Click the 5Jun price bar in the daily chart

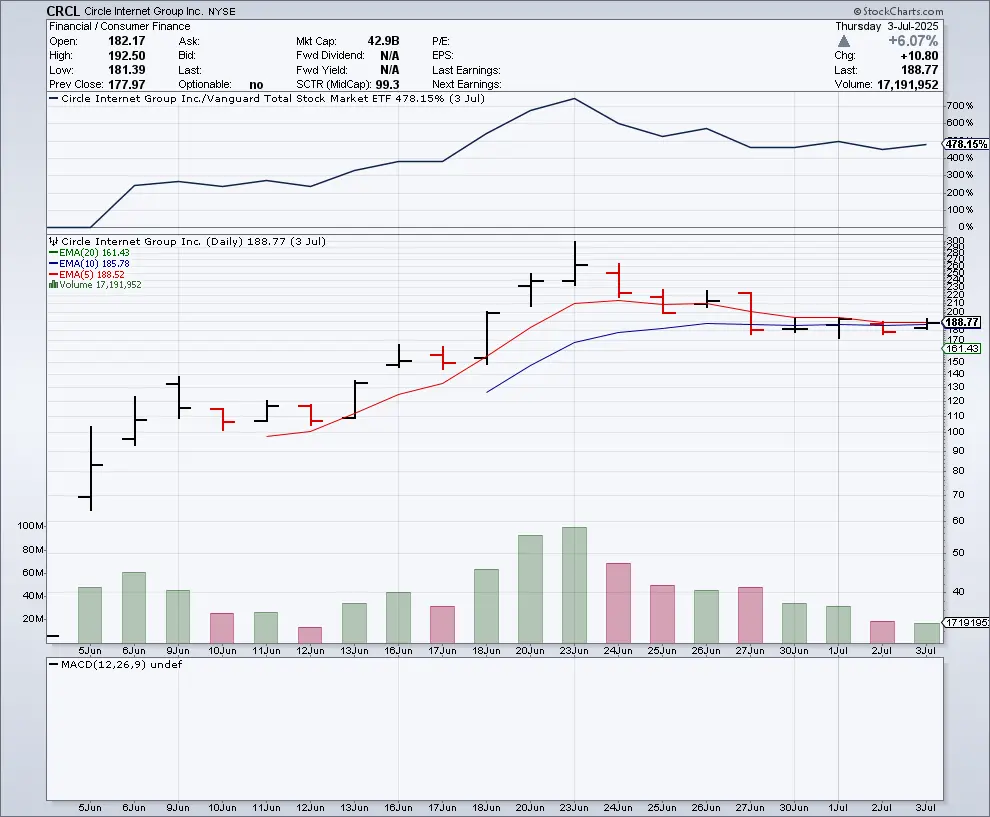click(x=91, y=468)
